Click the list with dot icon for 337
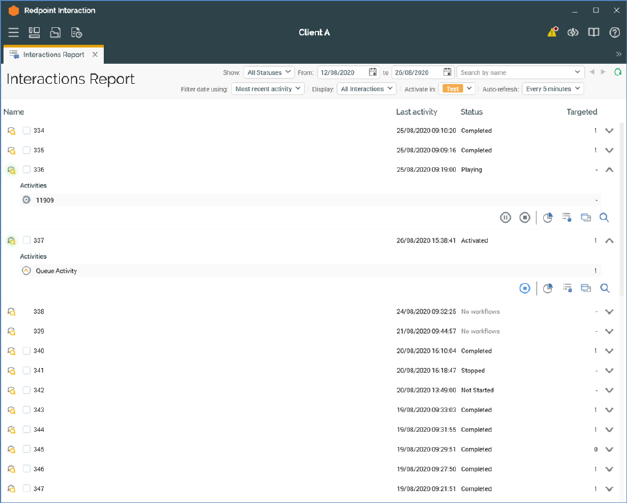Viewport: 627px width, 503px height. coord(567,288)
